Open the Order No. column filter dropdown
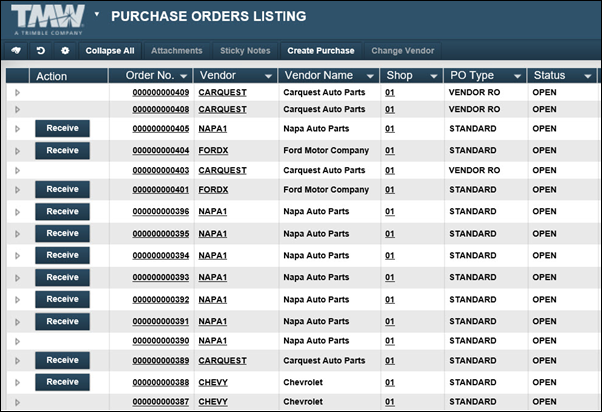Viewport: 602px width, 412px height. 183,76
